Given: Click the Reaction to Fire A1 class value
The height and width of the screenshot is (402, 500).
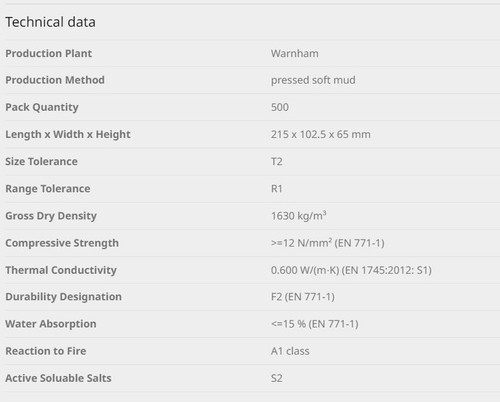Looking at the screenshot, I should coord(290,351).
